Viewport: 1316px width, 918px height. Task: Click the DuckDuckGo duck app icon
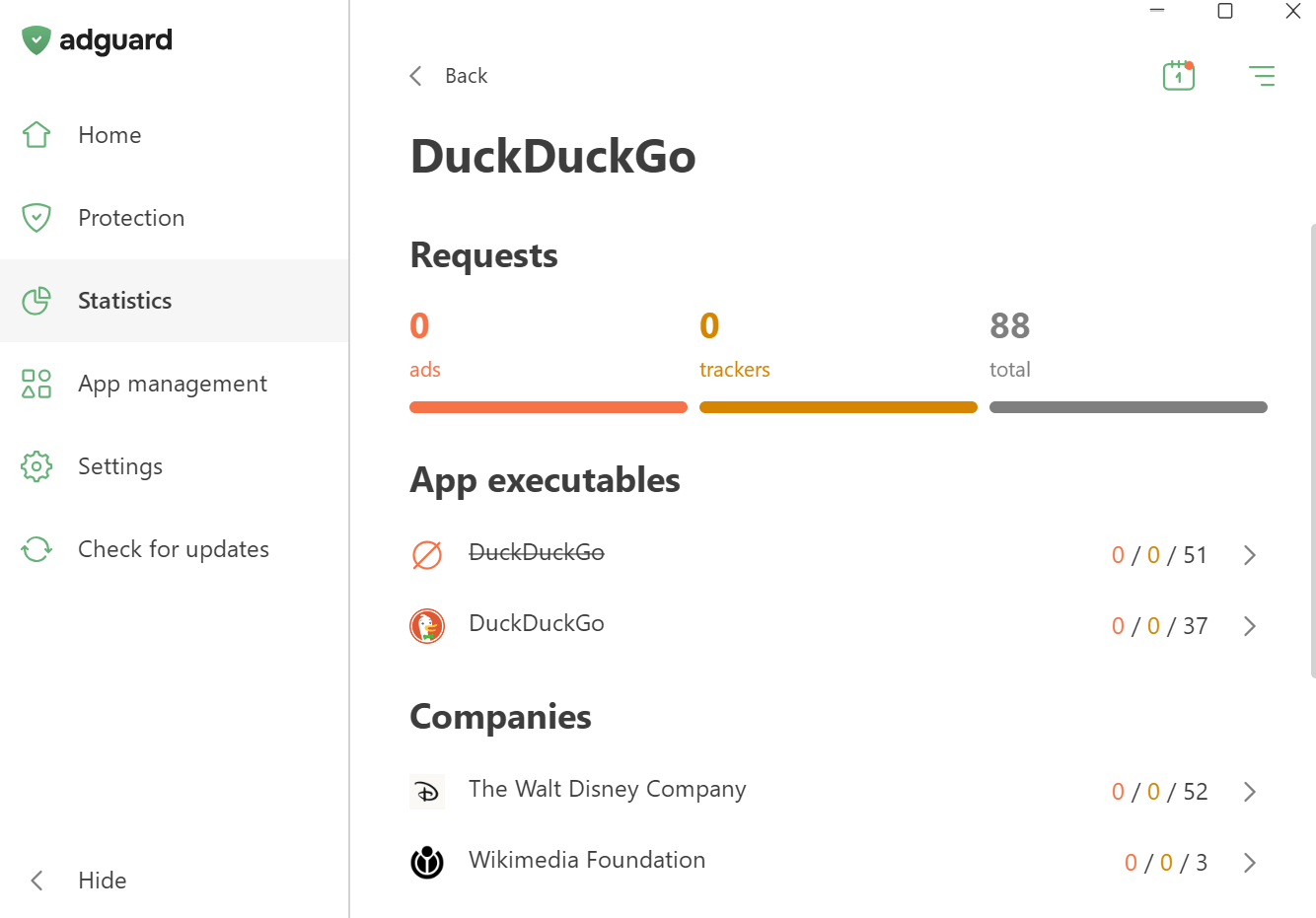[x=427, y=626]
